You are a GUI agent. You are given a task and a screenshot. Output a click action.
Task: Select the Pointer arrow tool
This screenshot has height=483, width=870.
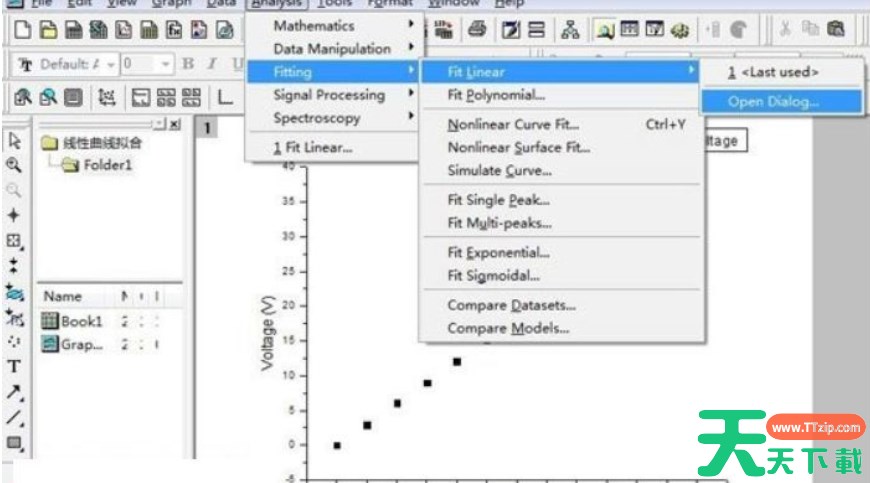[x=14, y=141]
